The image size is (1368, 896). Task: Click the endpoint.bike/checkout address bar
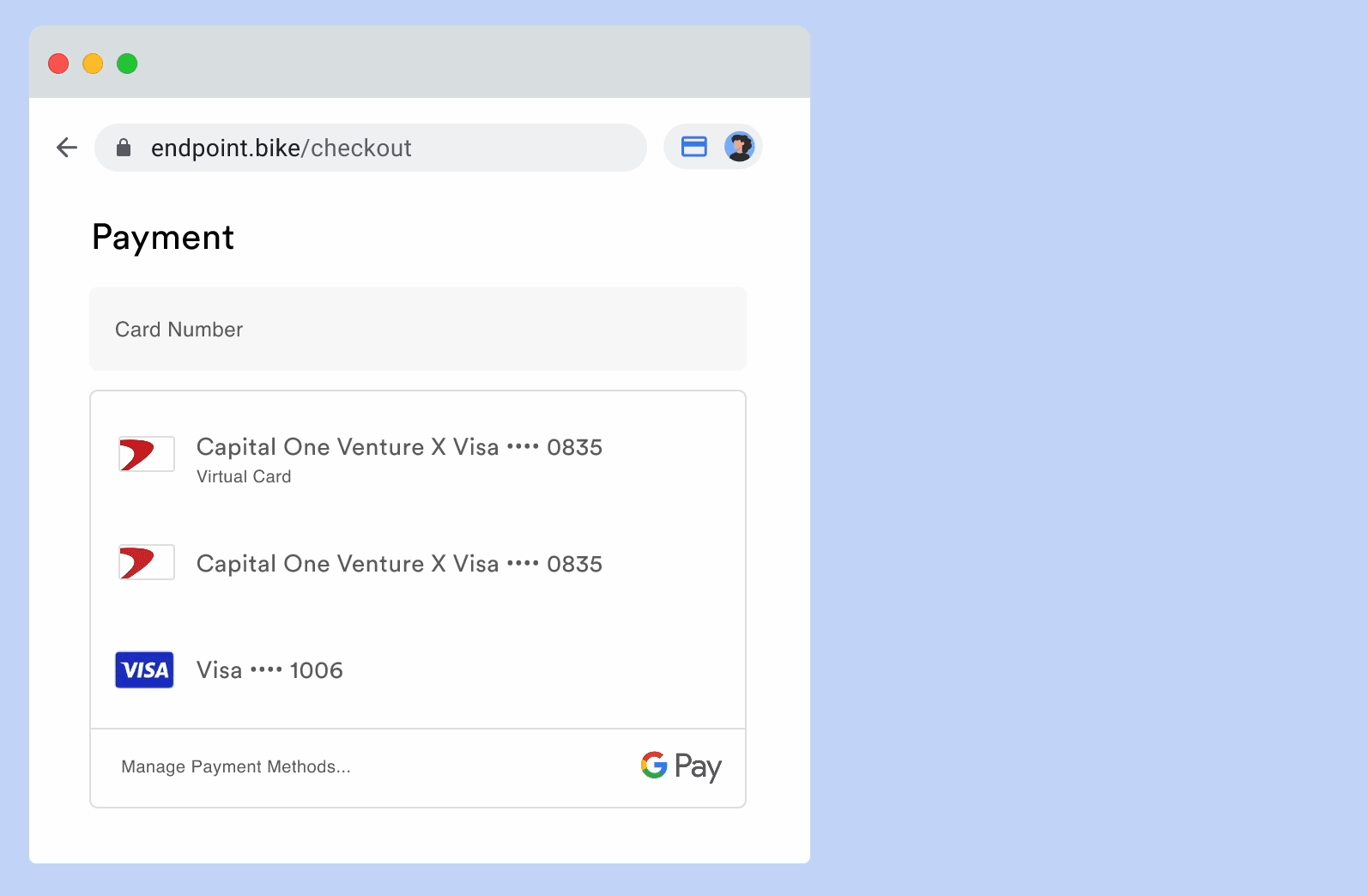point(371,148)
